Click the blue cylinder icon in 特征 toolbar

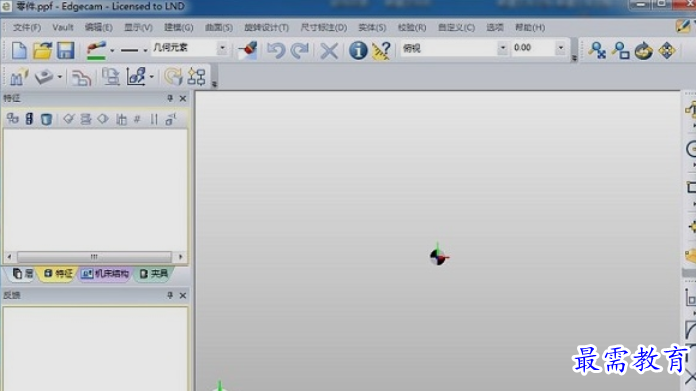46,119
